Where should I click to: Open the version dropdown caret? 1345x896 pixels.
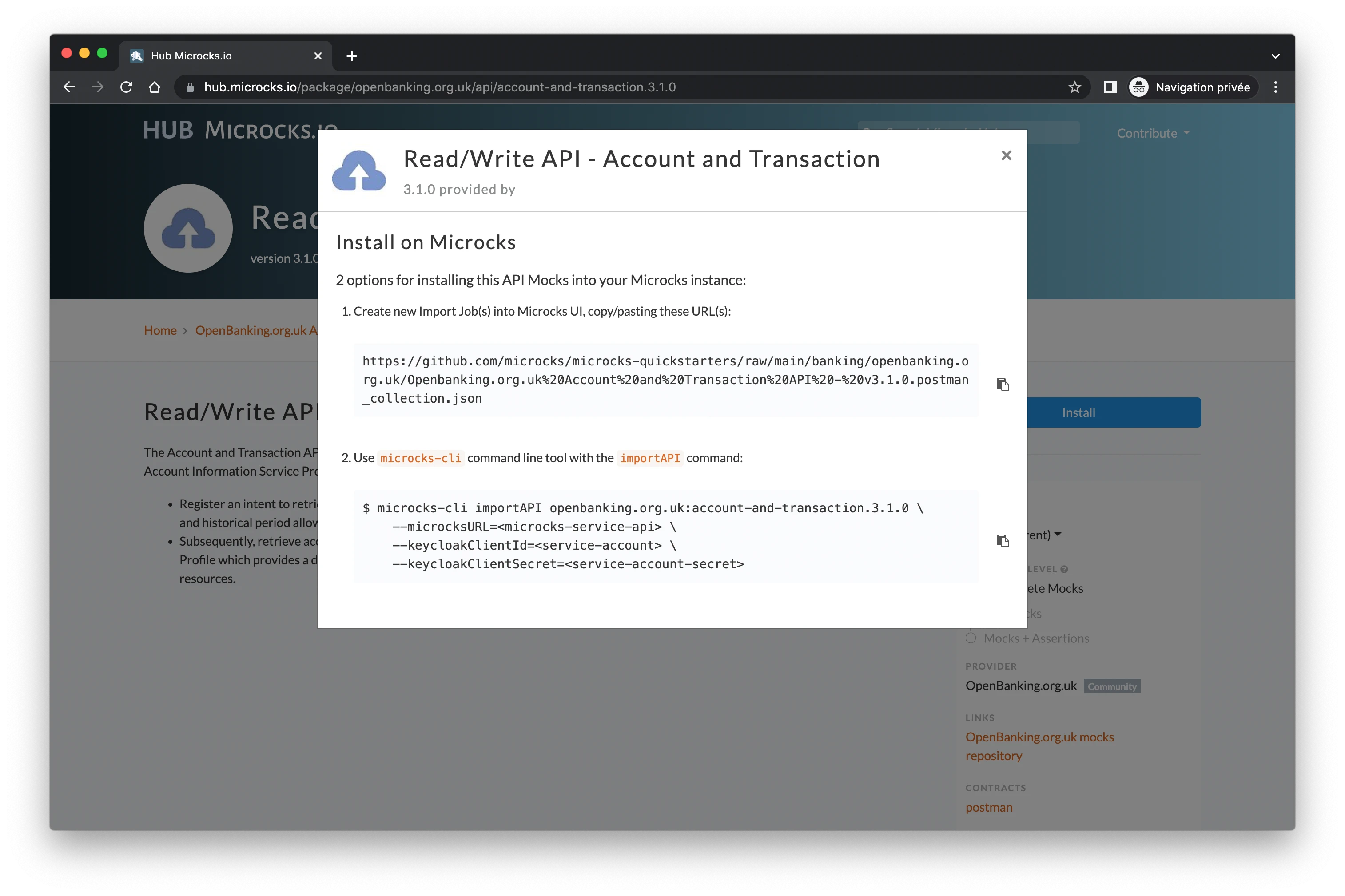point(1058,534)
